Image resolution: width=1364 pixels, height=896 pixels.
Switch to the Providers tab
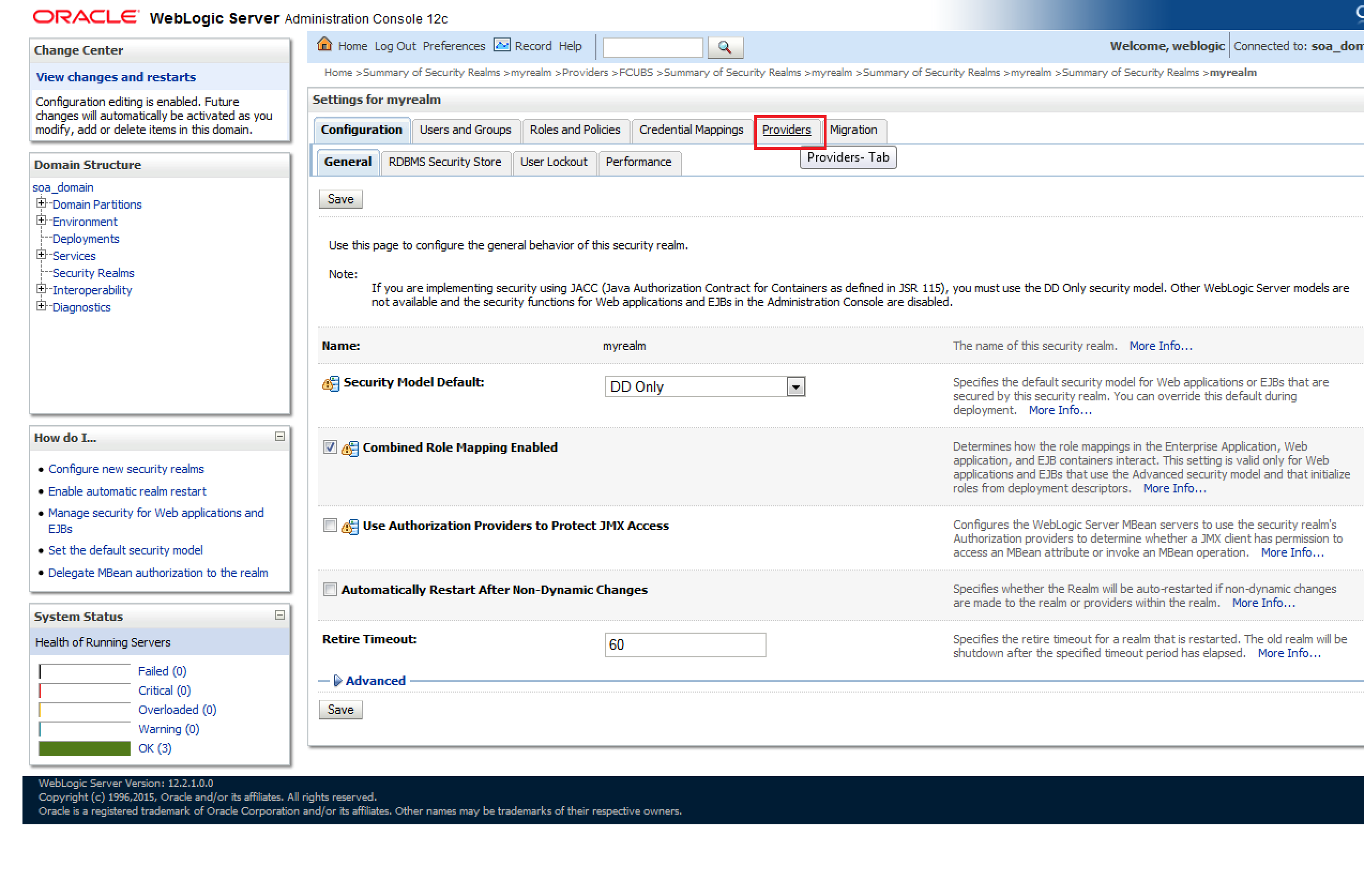pos(786,130)
